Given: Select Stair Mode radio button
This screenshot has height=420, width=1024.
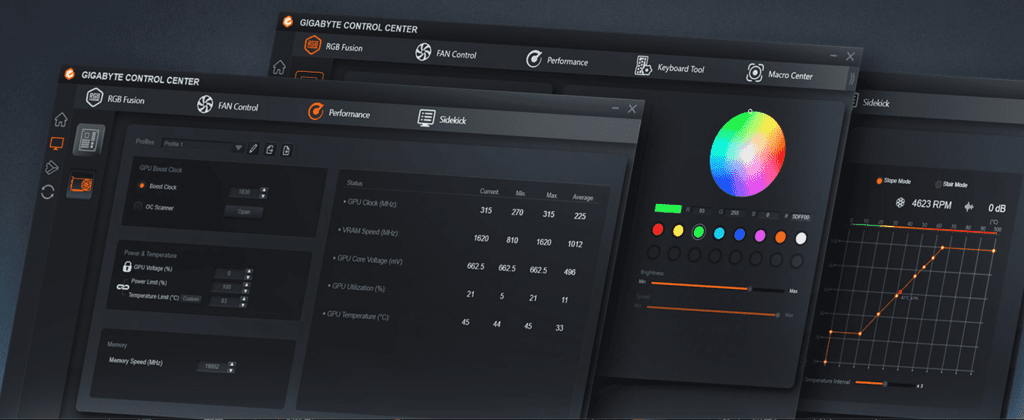Looking at the screenshot, I should point(938,184).
